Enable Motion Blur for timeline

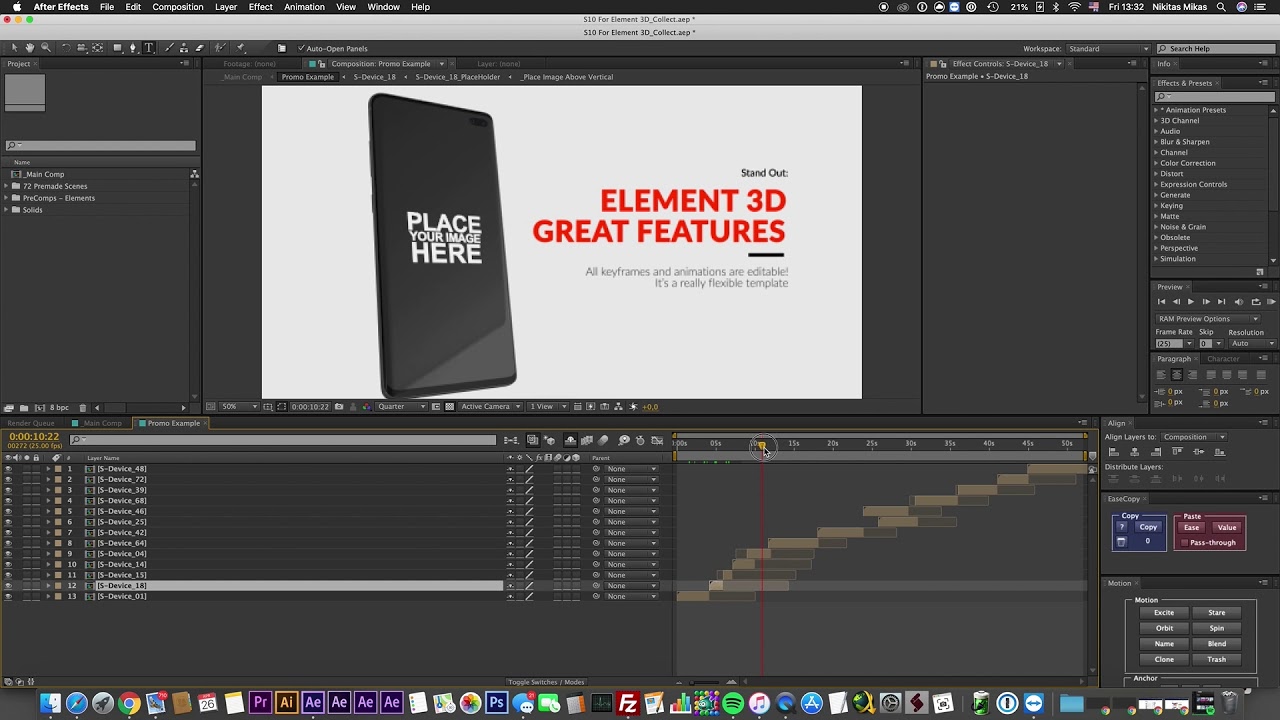[x=603, y=440]
